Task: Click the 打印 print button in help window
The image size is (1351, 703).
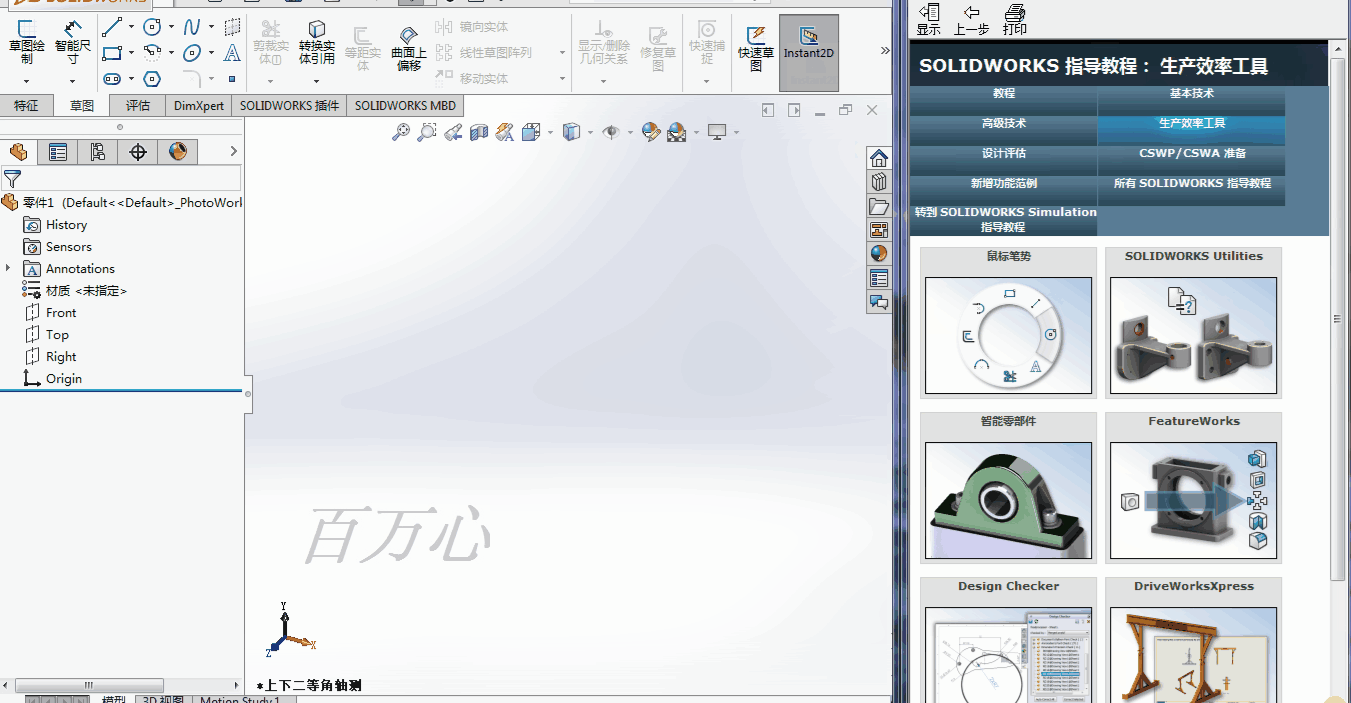Action: (1014, 19)
